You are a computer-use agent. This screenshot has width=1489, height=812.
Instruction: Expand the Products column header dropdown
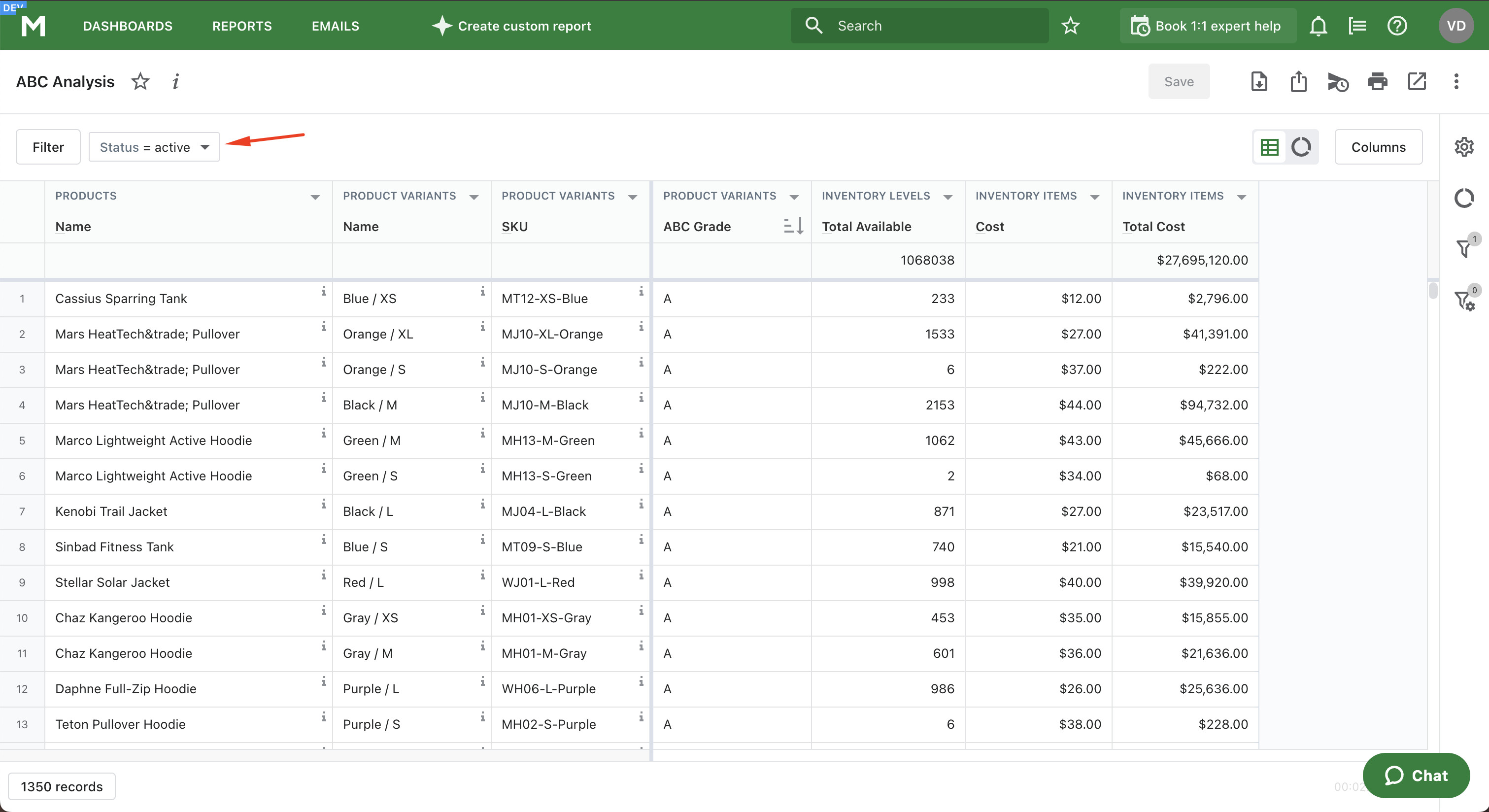point(315,197)
